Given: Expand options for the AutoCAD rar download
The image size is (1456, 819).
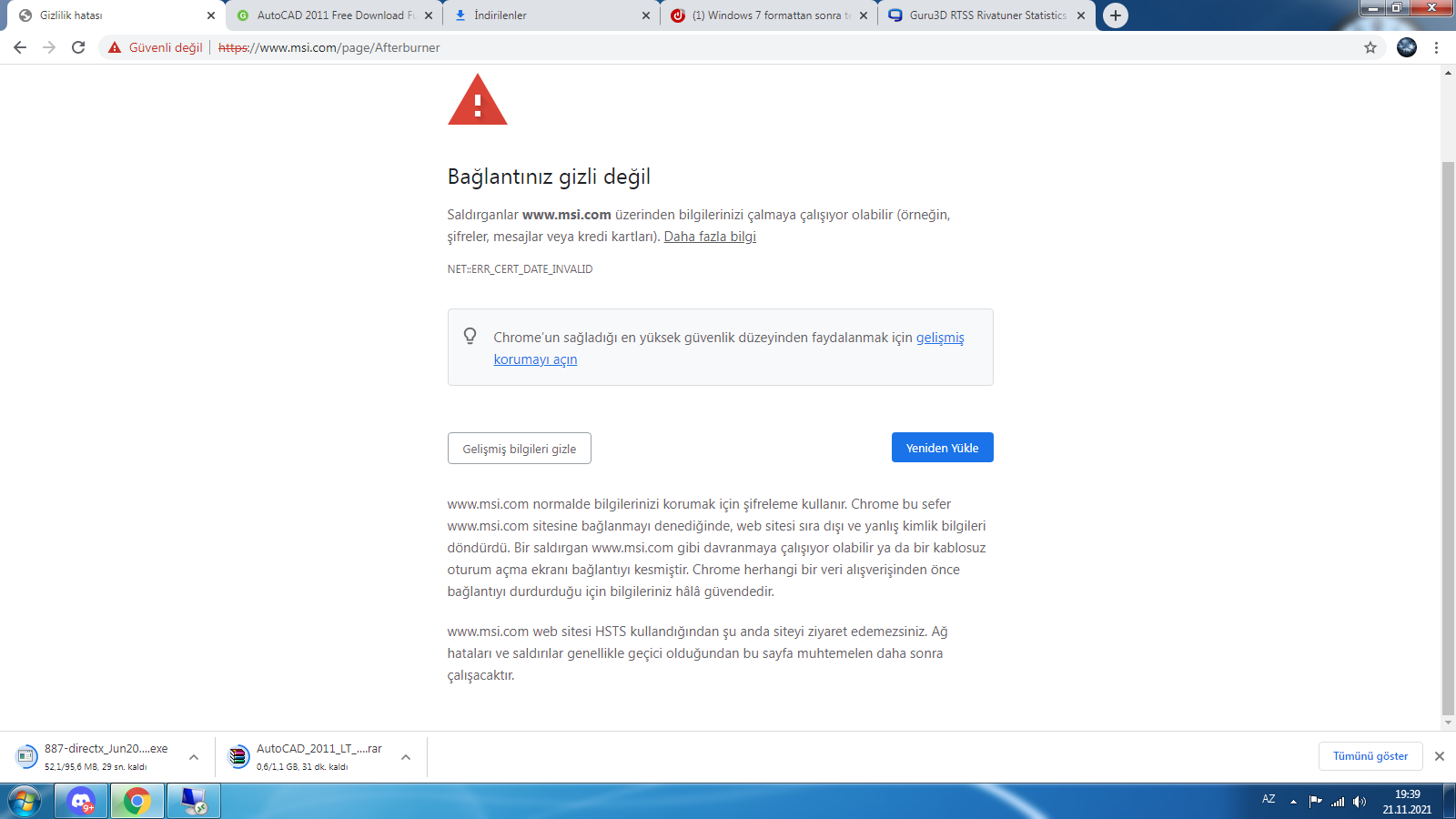Looking at the screenshot, I should point(406,756).
